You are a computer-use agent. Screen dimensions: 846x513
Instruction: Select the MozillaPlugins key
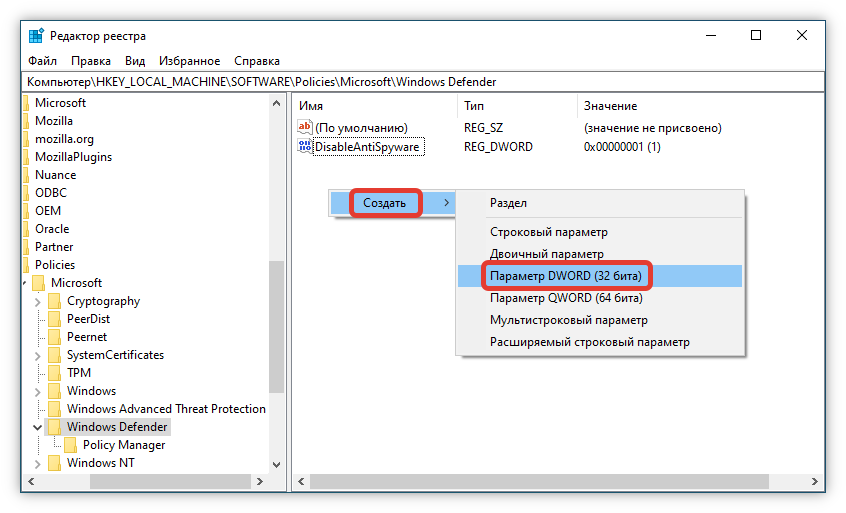[73, 157]
